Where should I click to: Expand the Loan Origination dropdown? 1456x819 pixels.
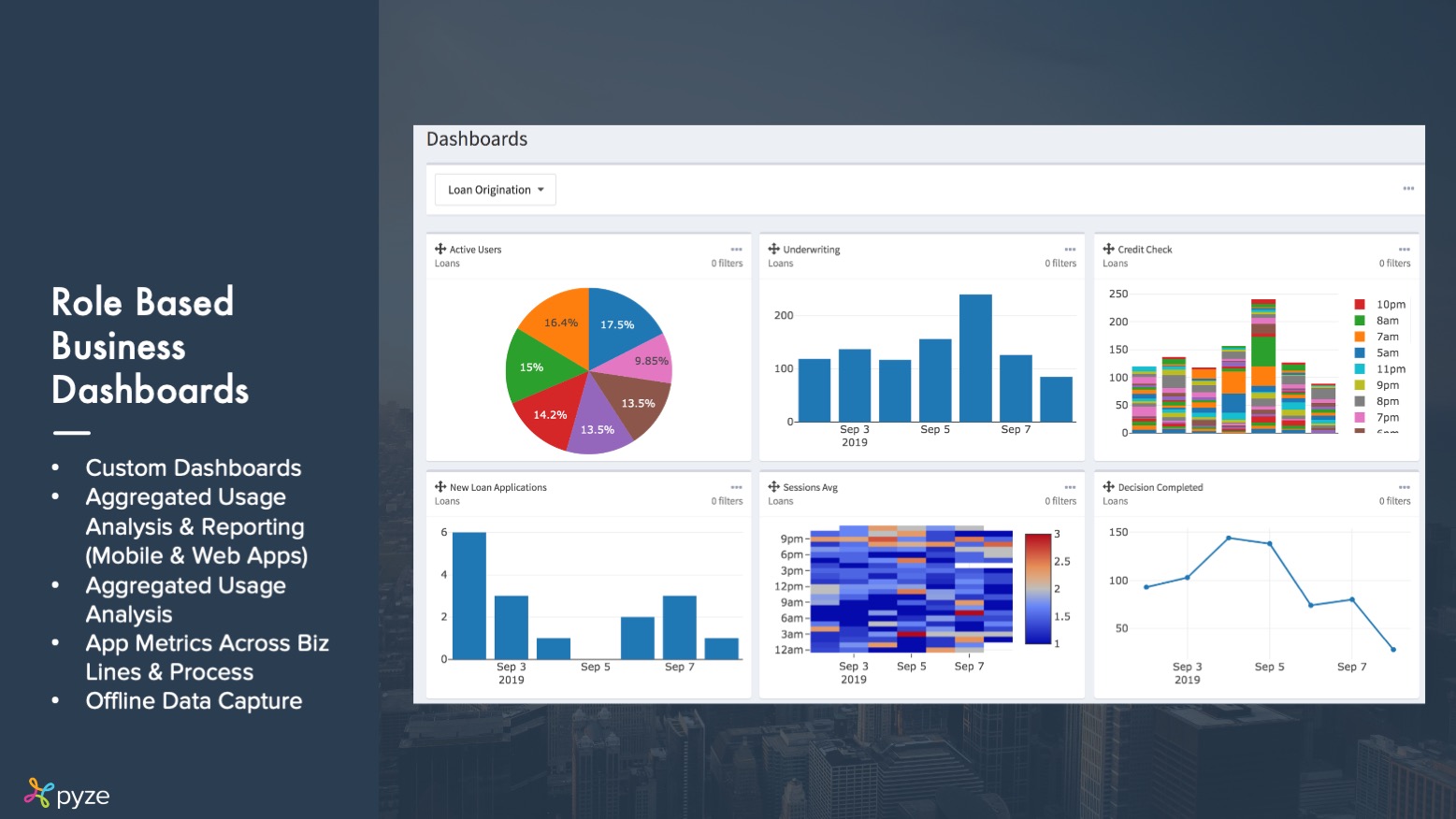(x=496, y=190)
